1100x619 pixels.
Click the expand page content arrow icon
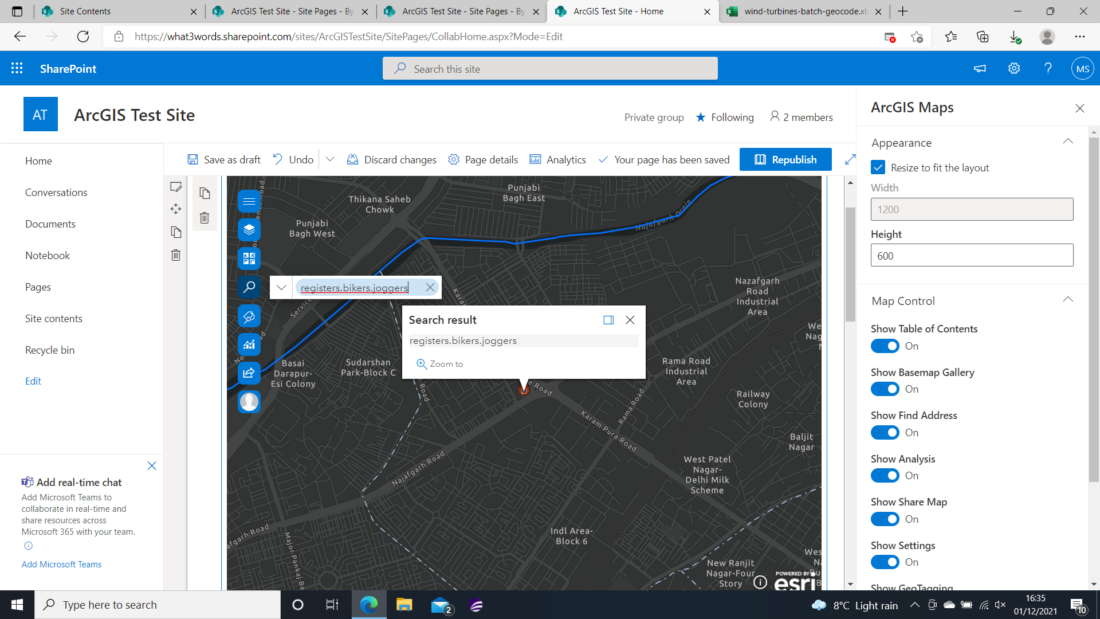click(850, 159)
